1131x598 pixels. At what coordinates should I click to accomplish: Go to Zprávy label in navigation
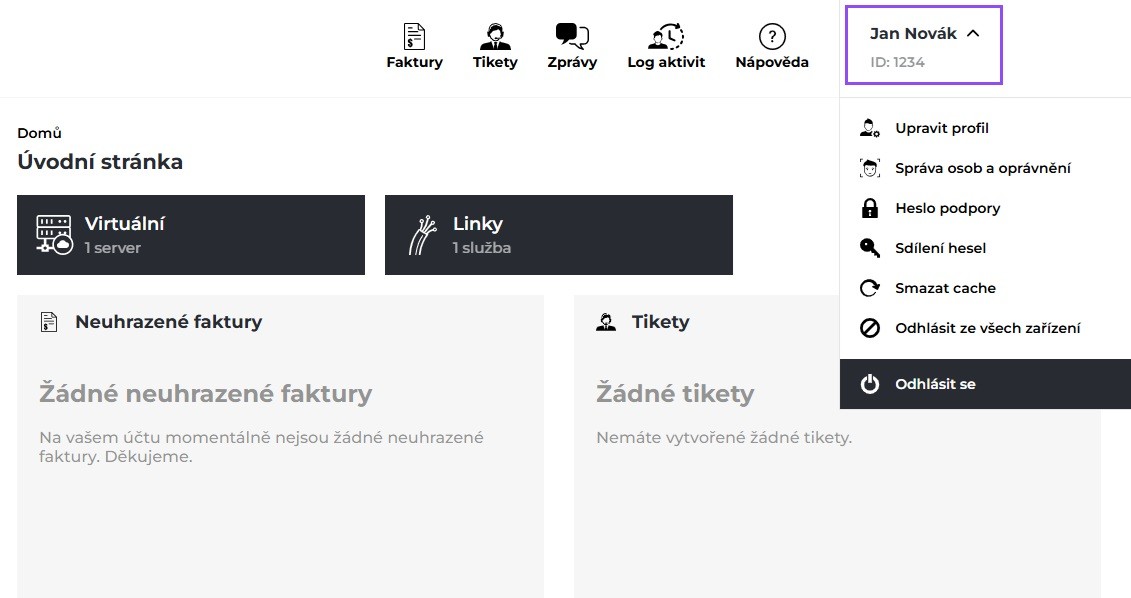pos(572,62)
